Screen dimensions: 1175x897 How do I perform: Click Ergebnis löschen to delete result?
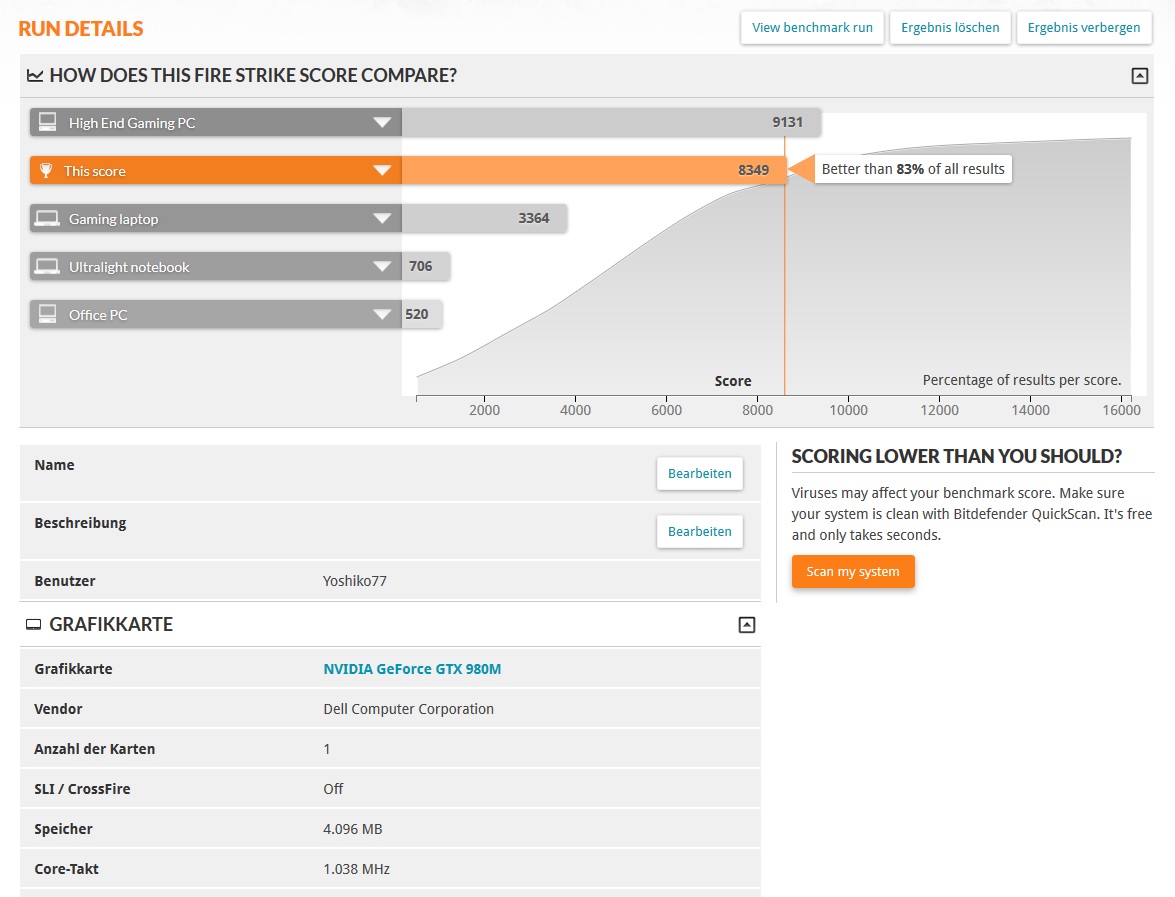(x=950, y=28)
